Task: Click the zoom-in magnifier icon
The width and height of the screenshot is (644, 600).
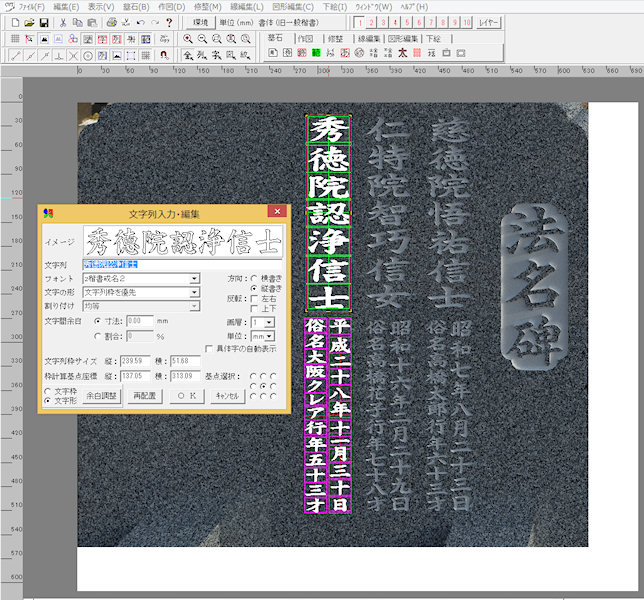Action: (x=187, y=38)
